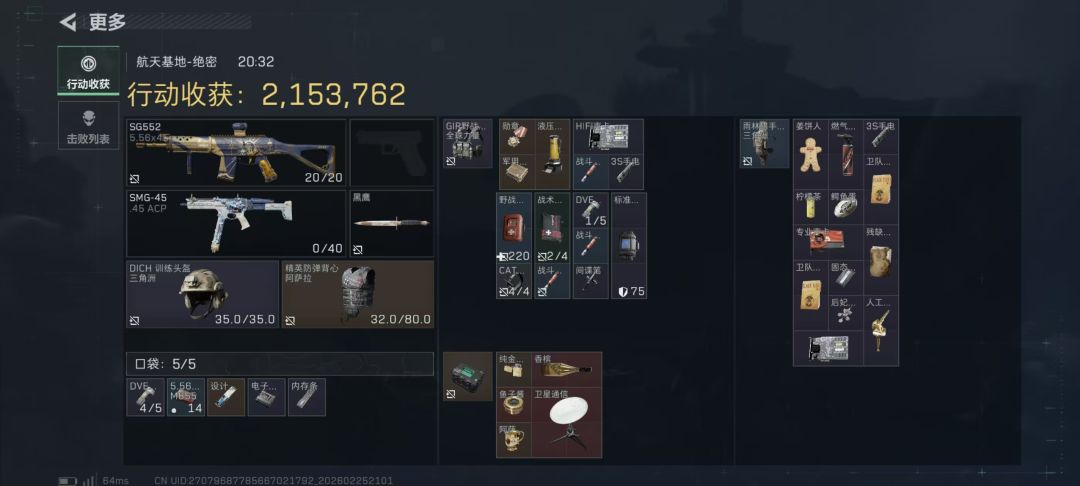Click the 液压 yellow tool item
Image resolution: width=1080 pixels, height=486 pixels.
(x=552, y=154)
